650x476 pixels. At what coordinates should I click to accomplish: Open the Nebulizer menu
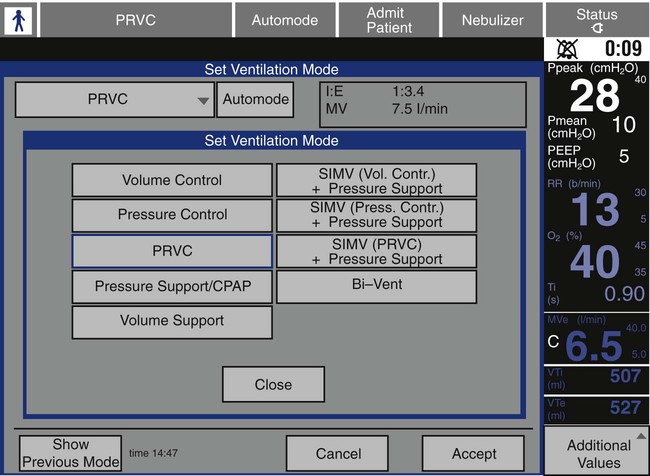(494, 20)
